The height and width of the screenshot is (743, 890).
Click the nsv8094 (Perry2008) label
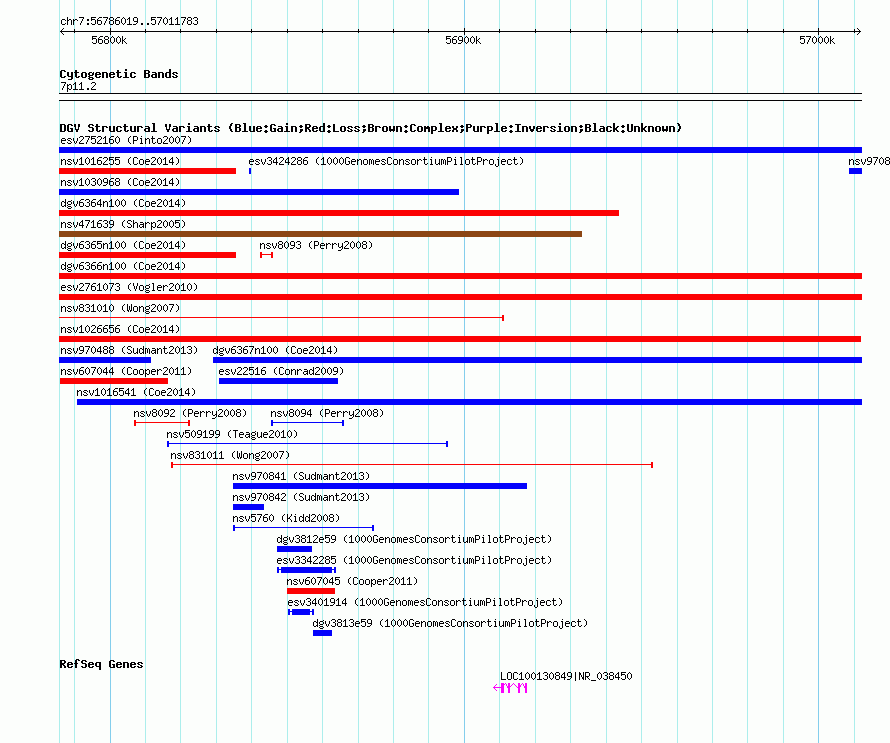[327, 413]
